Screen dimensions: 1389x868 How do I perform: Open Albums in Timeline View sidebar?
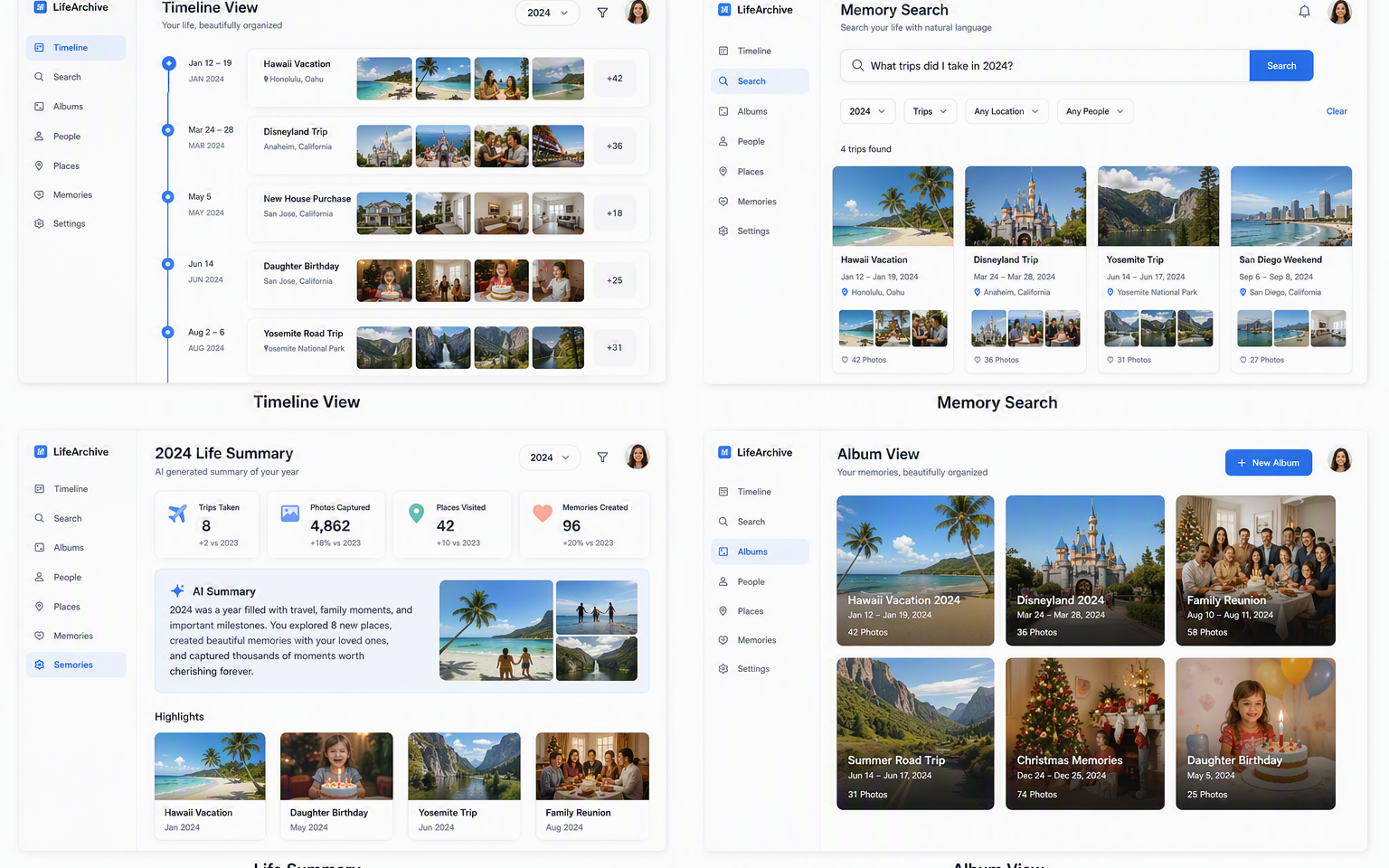pyautogui.click(x=76, y=107)
